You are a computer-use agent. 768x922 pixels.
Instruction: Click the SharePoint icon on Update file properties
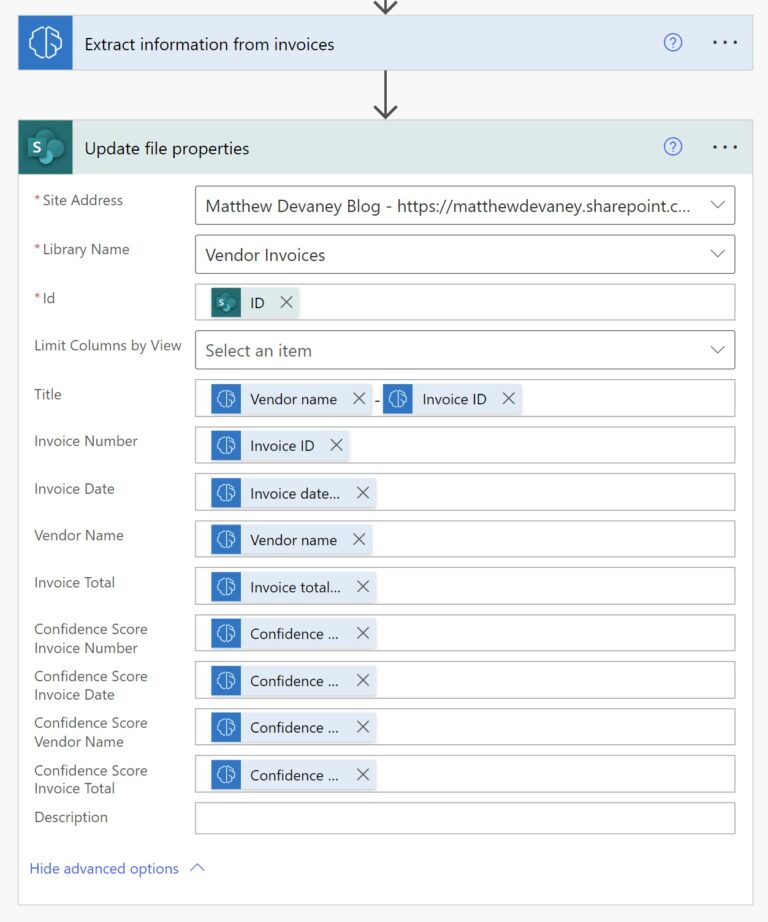(x=44, y=147)
